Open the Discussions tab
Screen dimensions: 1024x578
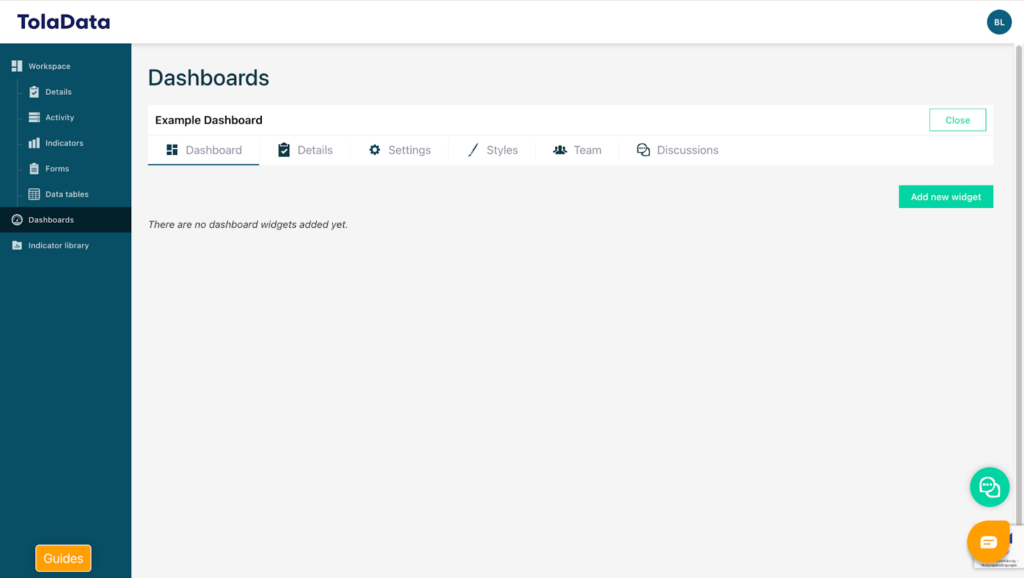point(677,150)
